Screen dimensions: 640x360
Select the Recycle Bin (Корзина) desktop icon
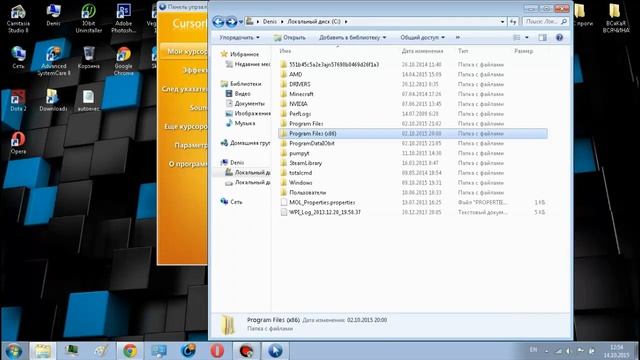pyautogui.click(x=89, y=58)
